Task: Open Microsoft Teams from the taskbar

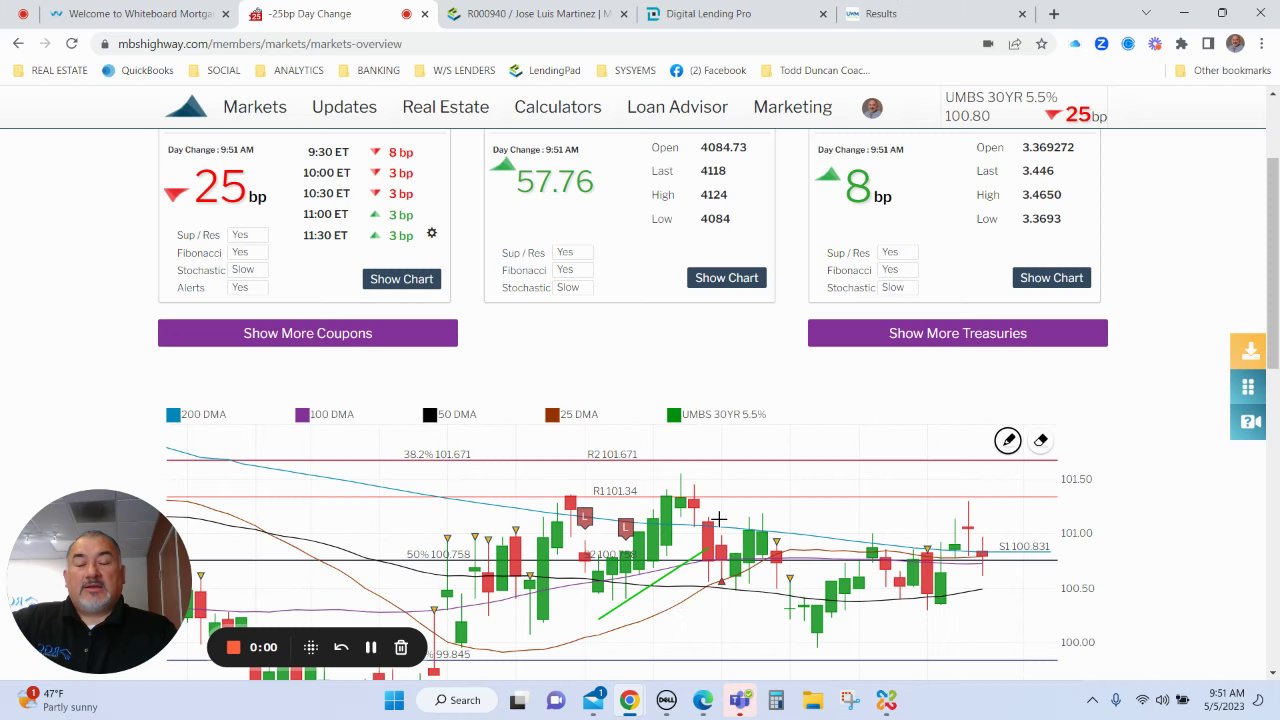Action: point(739,700)
